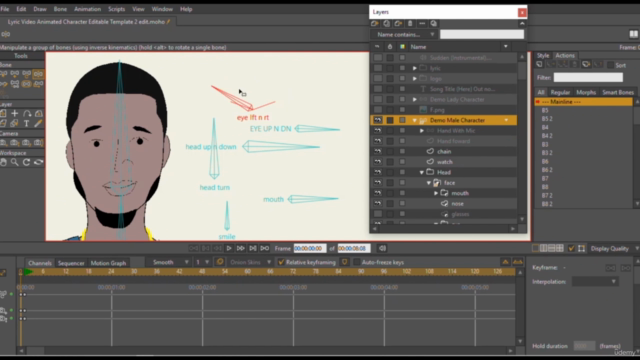Enable the Auto-freeze keys checkbox
The width and height of the screenshot is (640, 360).
pyautogui.click(x=357, y=262)
